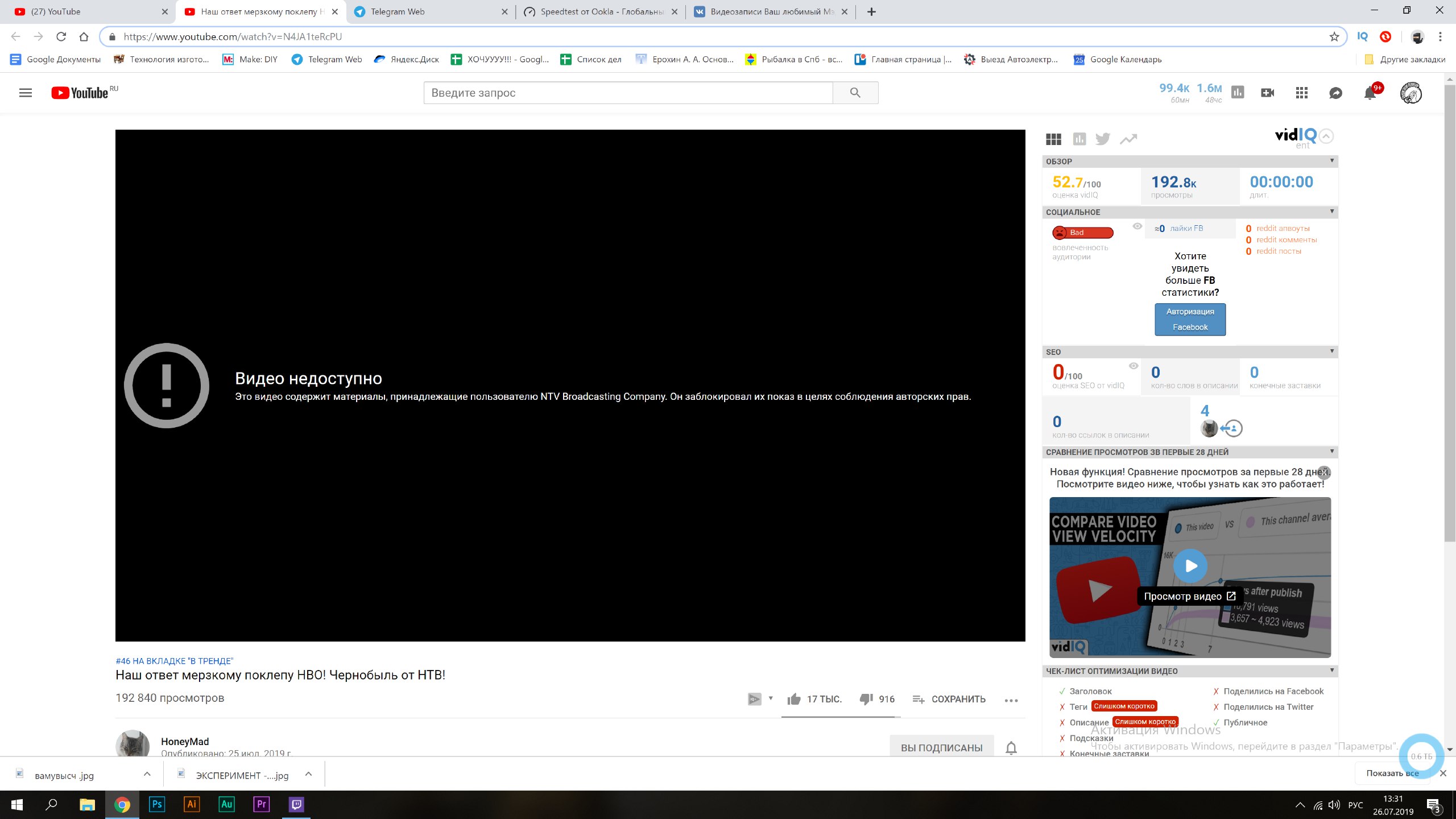This screenshot has height=819, width=1456.
Task: Open the notifications bell in header
Action: (x=1370, y=93)
